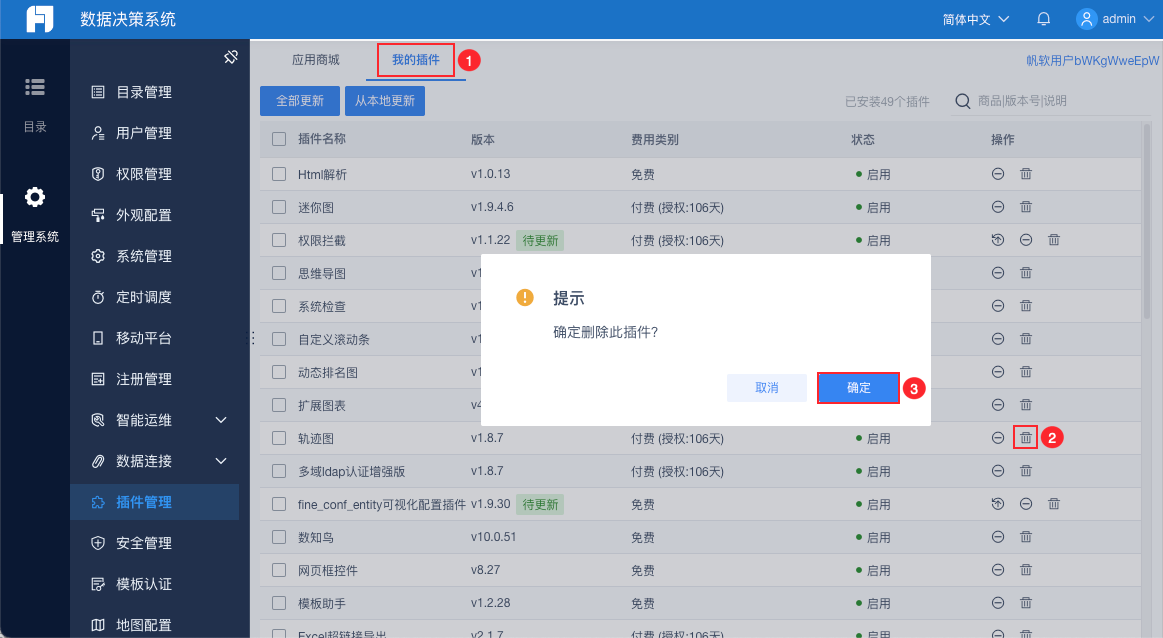Click the admin user avatar icon
The width and height of the screenshot is (1163, 638).
pyautogui.click(x=1087, y=19)
